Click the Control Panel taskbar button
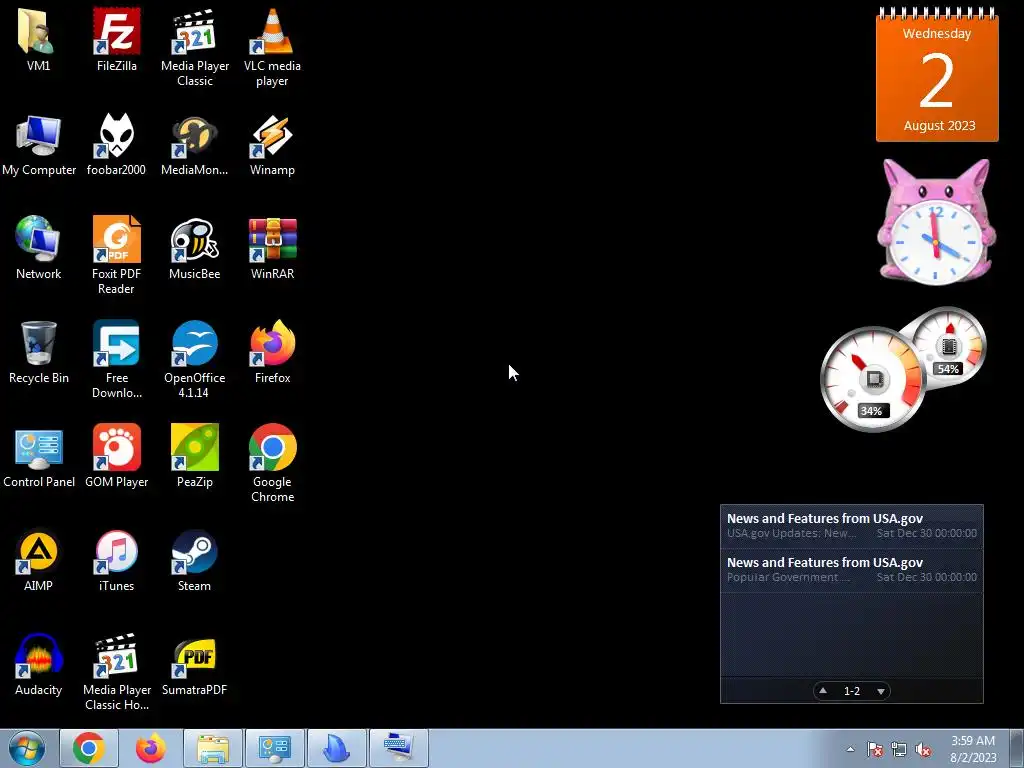The width and height of the screenshot is (1024, 768). [x=274, y=748]
